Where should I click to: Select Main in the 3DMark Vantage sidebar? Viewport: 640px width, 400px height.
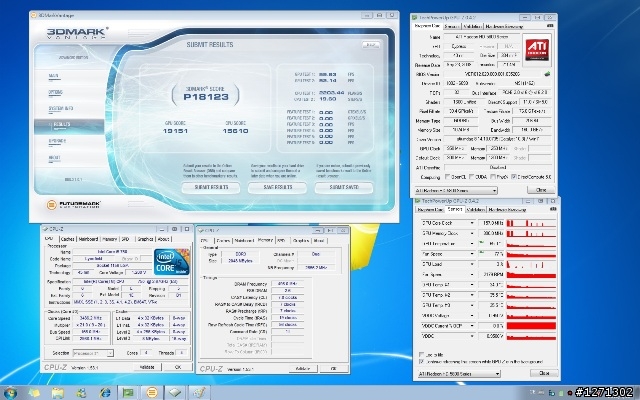53,76
